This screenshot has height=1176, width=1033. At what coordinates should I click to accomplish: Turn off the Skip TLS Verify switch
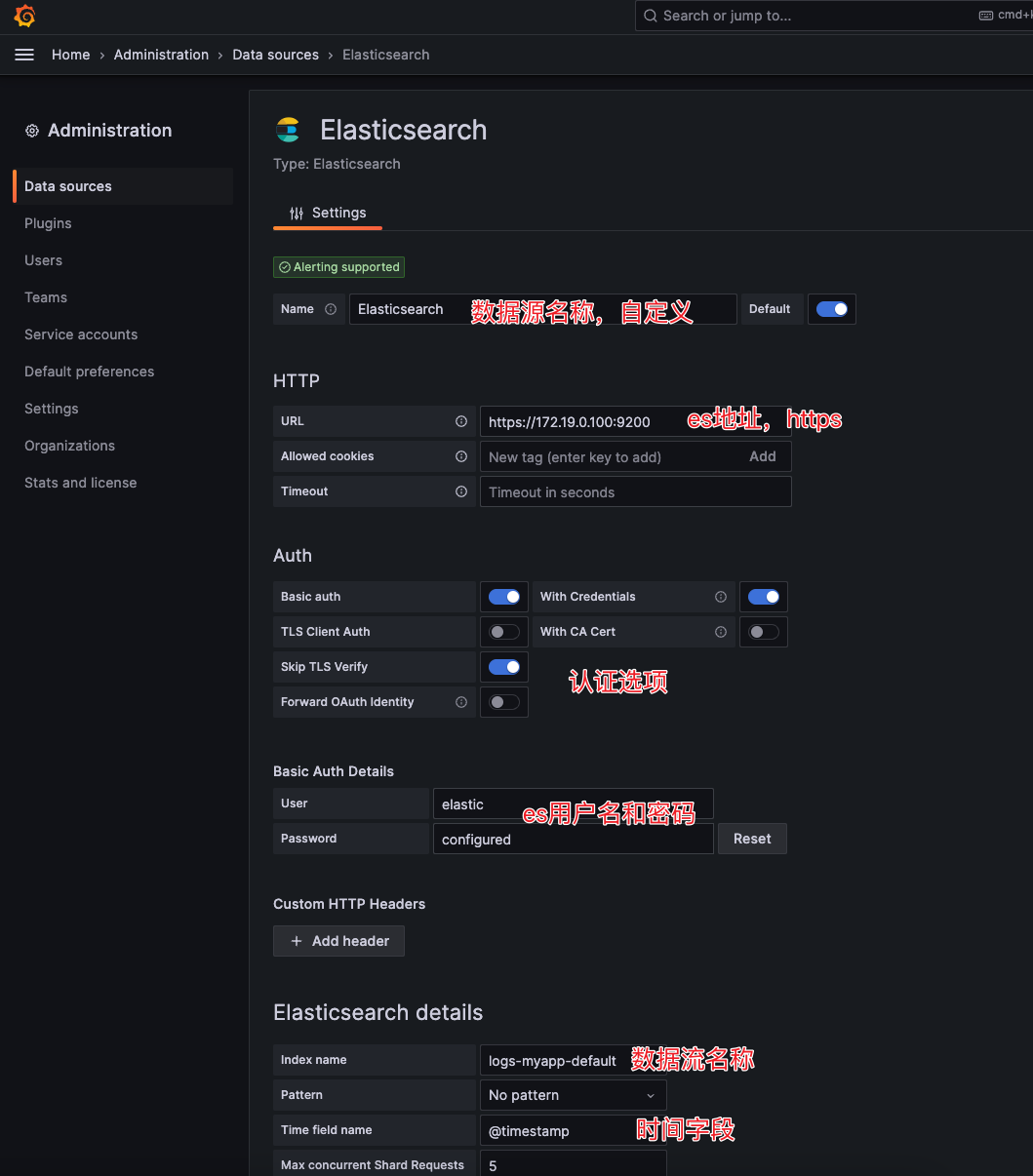coord(504,667)
